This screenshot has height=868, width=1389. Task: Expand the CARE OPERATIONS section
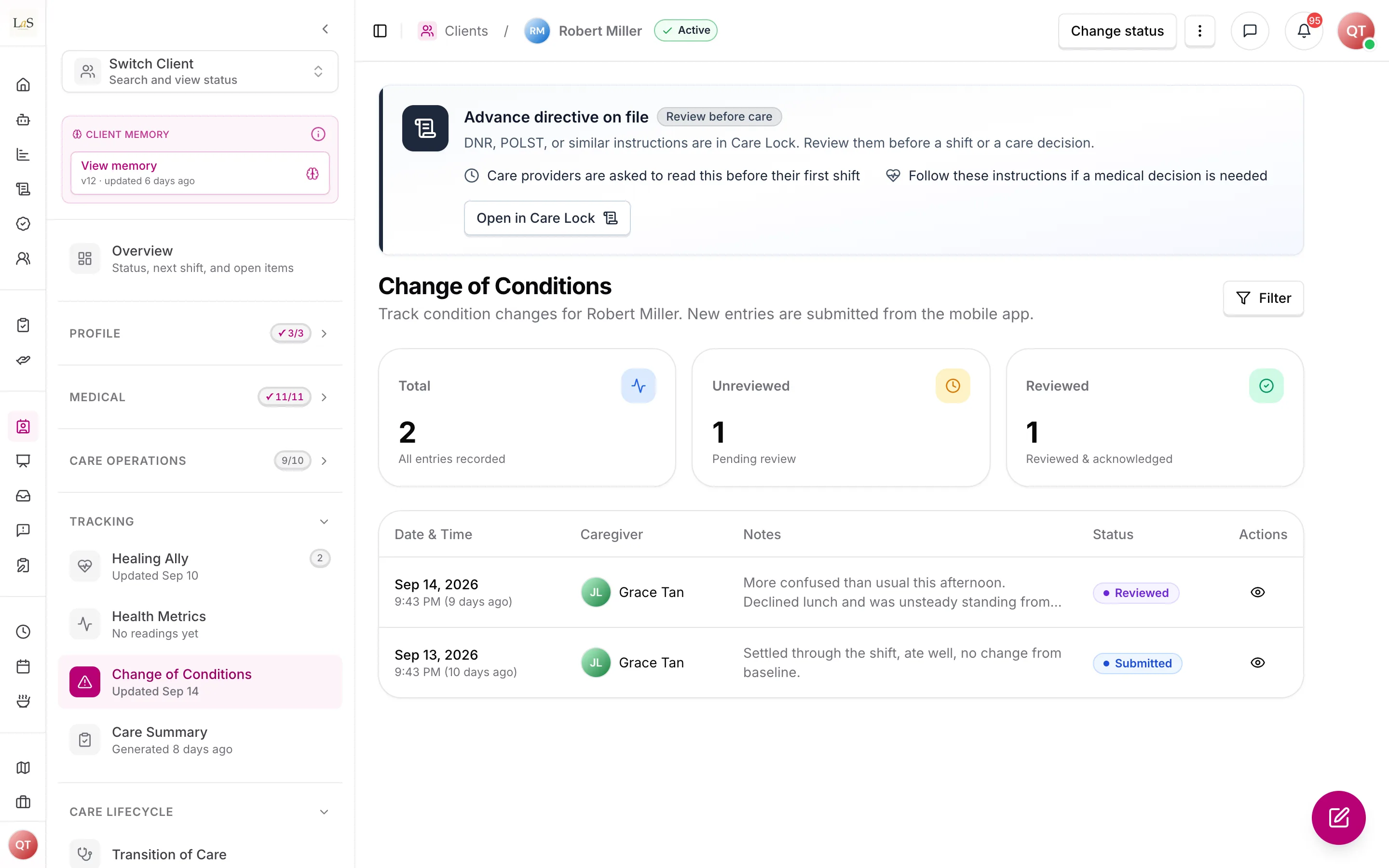tap(200, 461)
